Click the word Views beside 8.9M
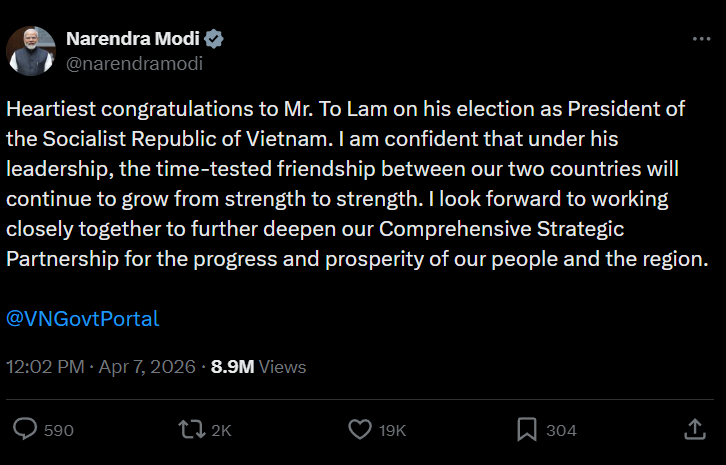Viewport: 726px width, 465px height. click(x=283, y=367)
